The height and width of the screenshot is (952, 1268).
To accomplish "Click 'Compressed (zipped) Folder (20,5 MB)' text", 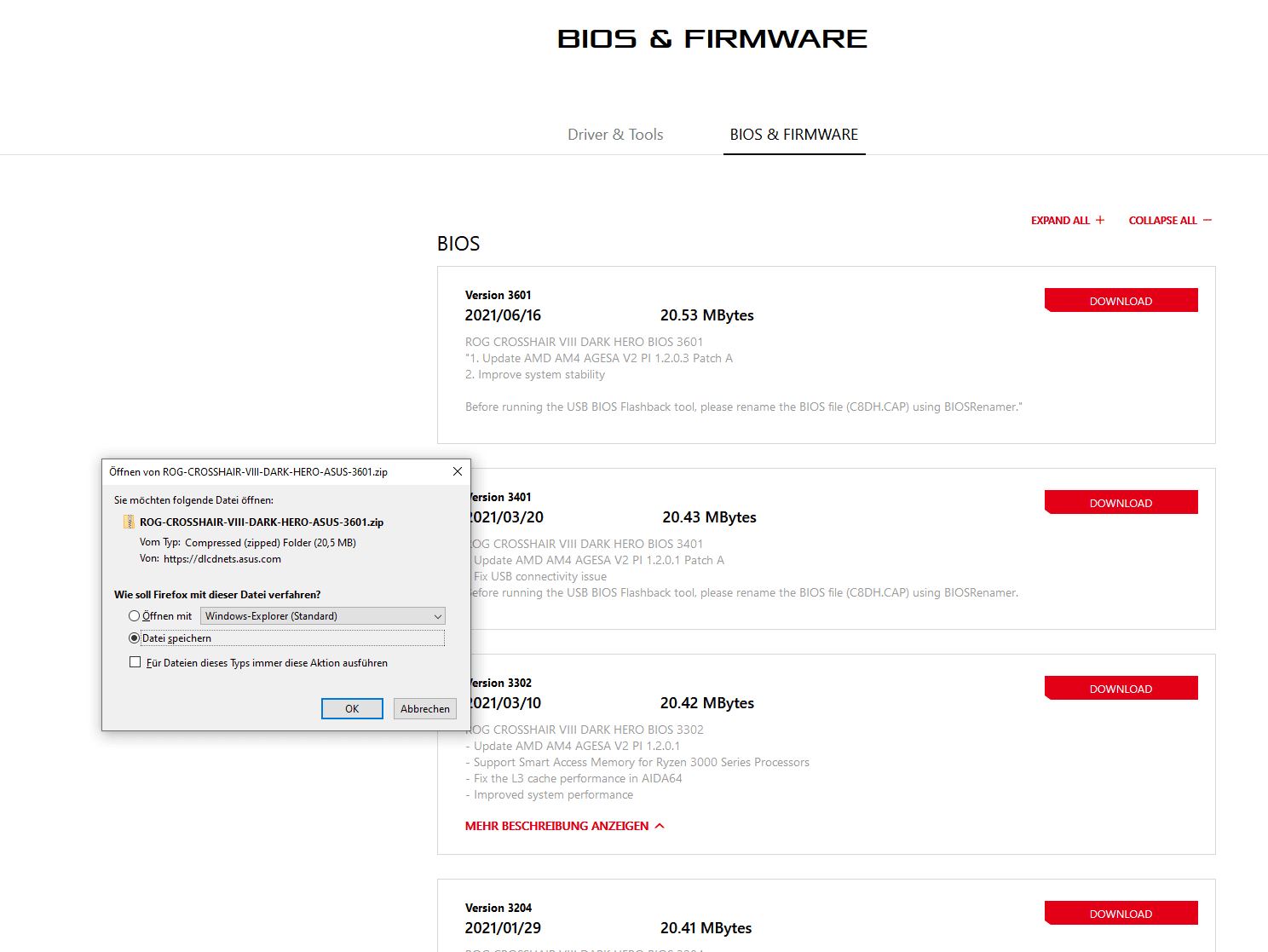I will pos(270,543).
